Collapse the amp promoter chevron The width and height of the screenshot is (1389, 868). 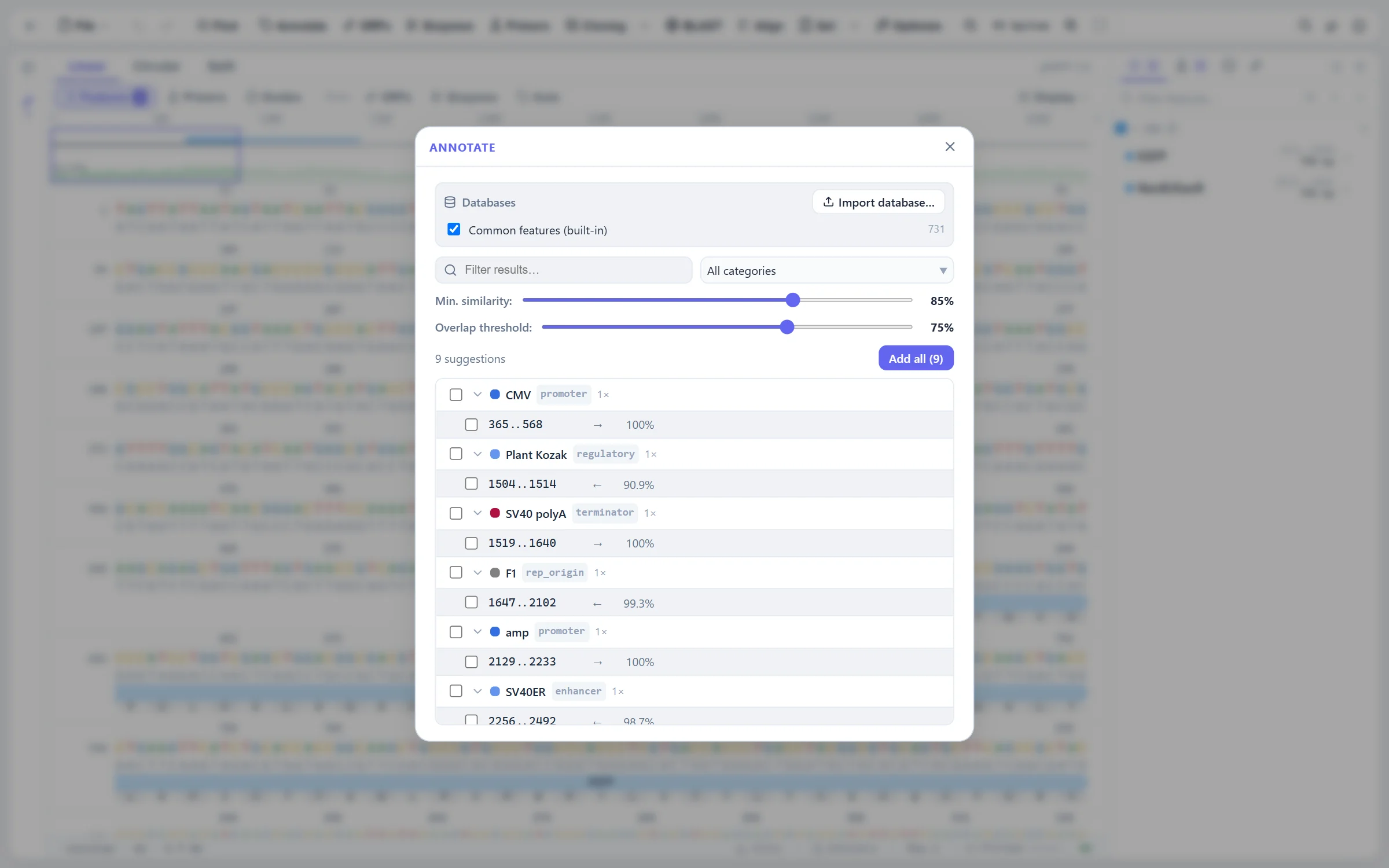click(x=477, y=632)
